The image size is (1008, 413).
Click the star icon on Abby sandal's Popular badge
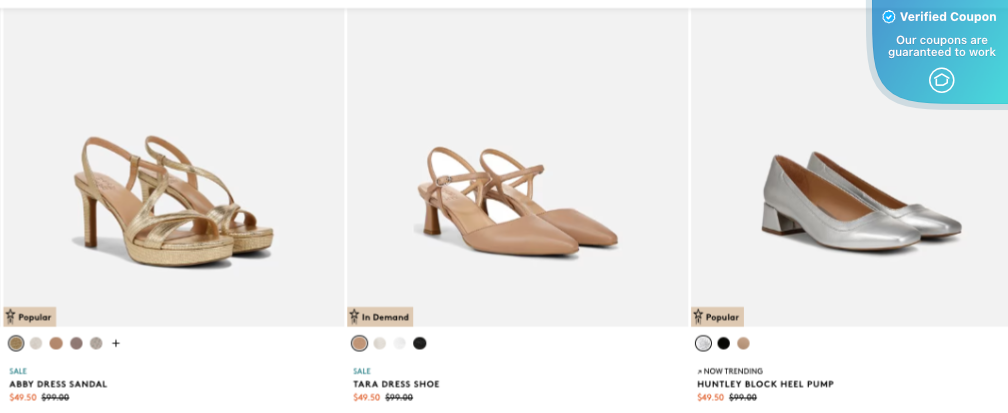tap(11, 317)
